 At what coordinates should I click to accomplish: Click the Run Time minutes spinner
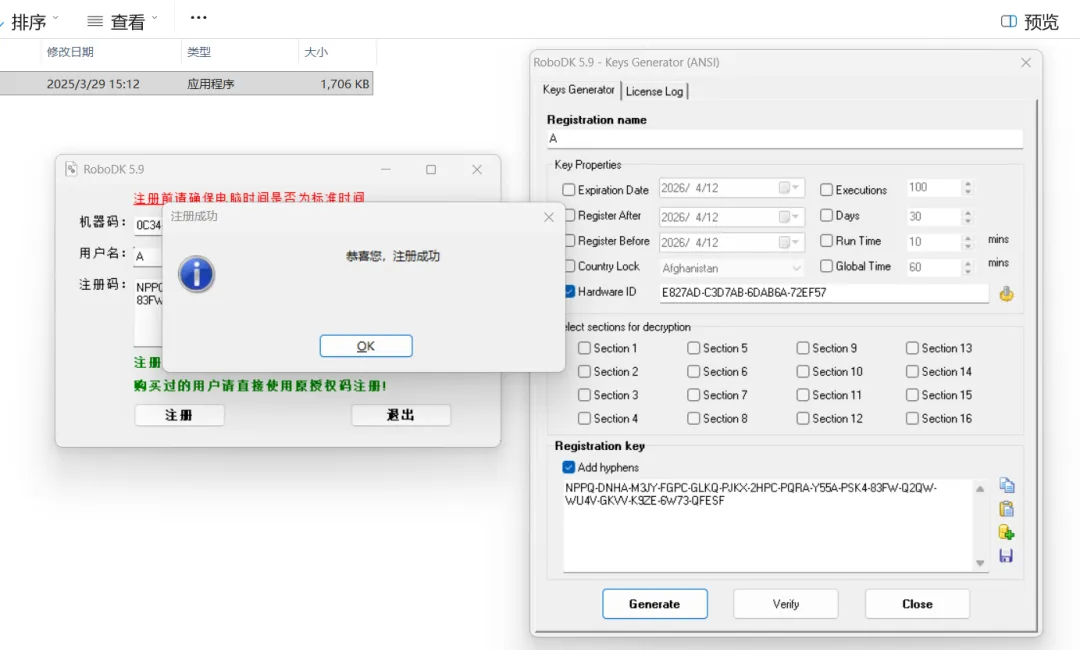click(968, 242)
